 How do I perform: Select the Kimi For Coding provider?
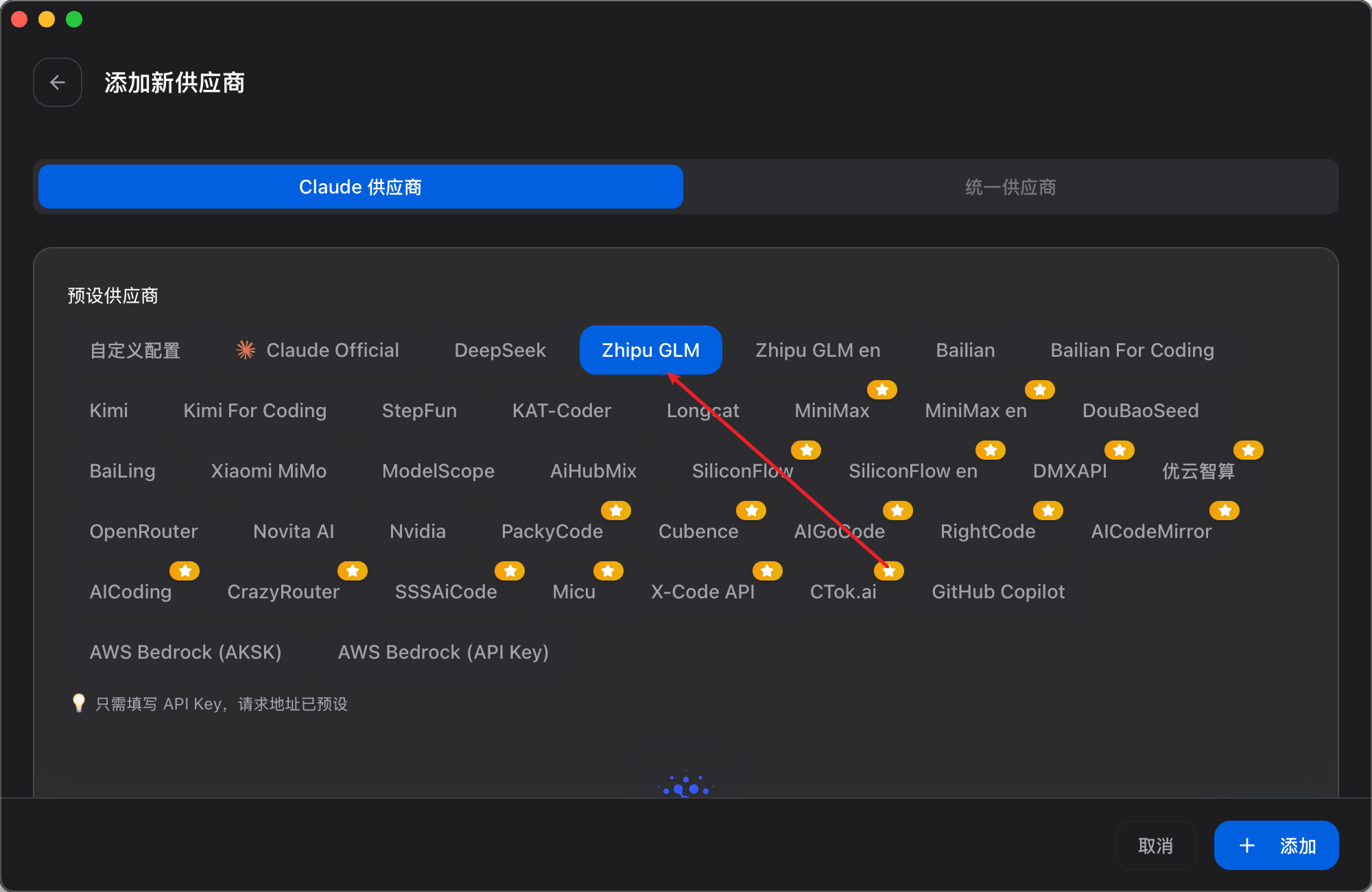tap(254, 410)
